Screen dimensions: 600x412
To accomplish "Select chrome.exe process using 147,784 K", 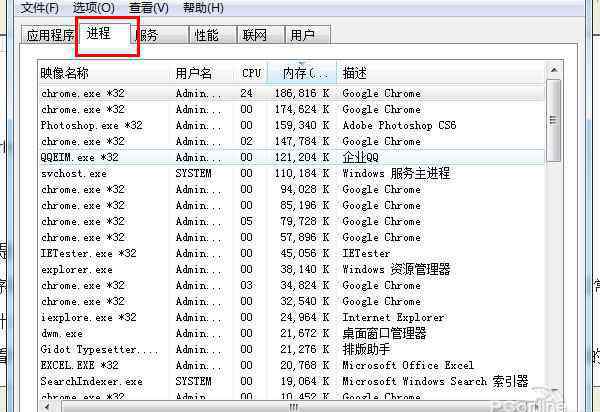I will pyautogui.click(x=292, y=142).
